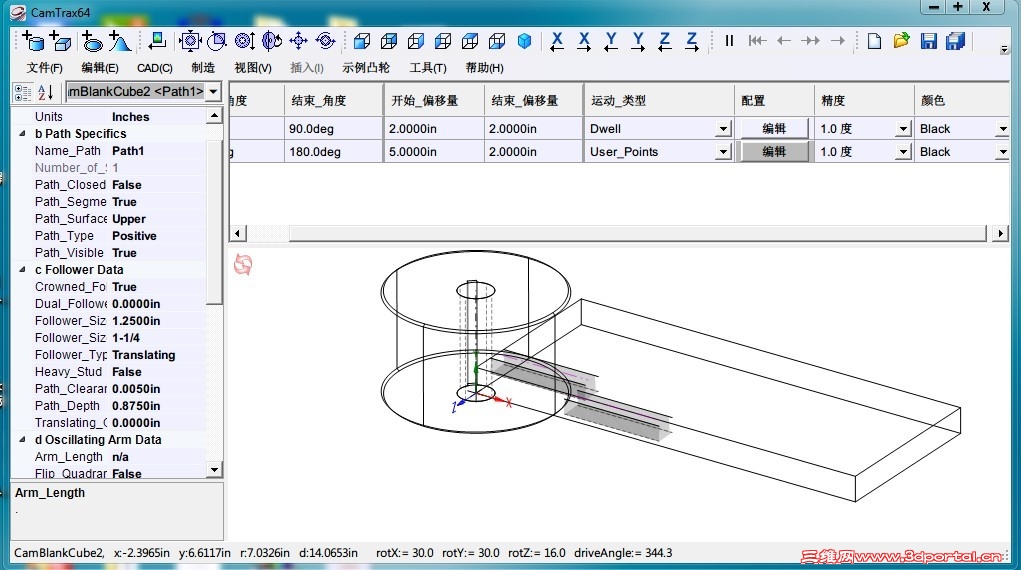Activate the pan view four-arrow tool
Image resolution: width=1021 pixels, height=570 pixels.
point(298,41)
